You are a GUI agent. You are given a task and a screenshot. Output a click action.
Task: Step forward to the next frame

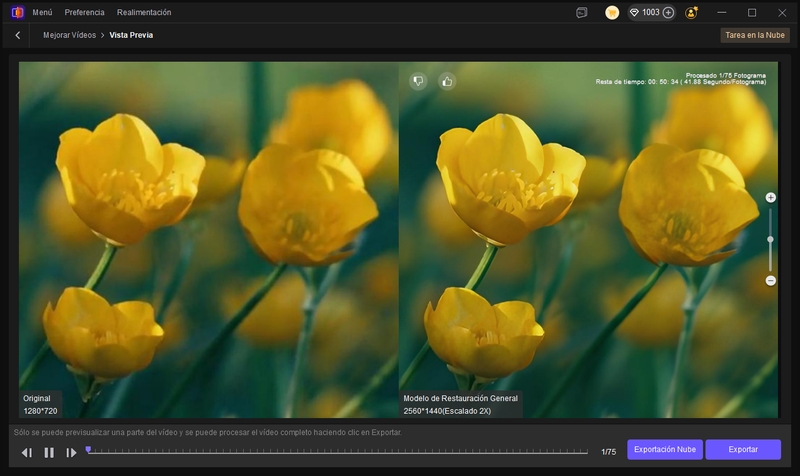point(71,452)
